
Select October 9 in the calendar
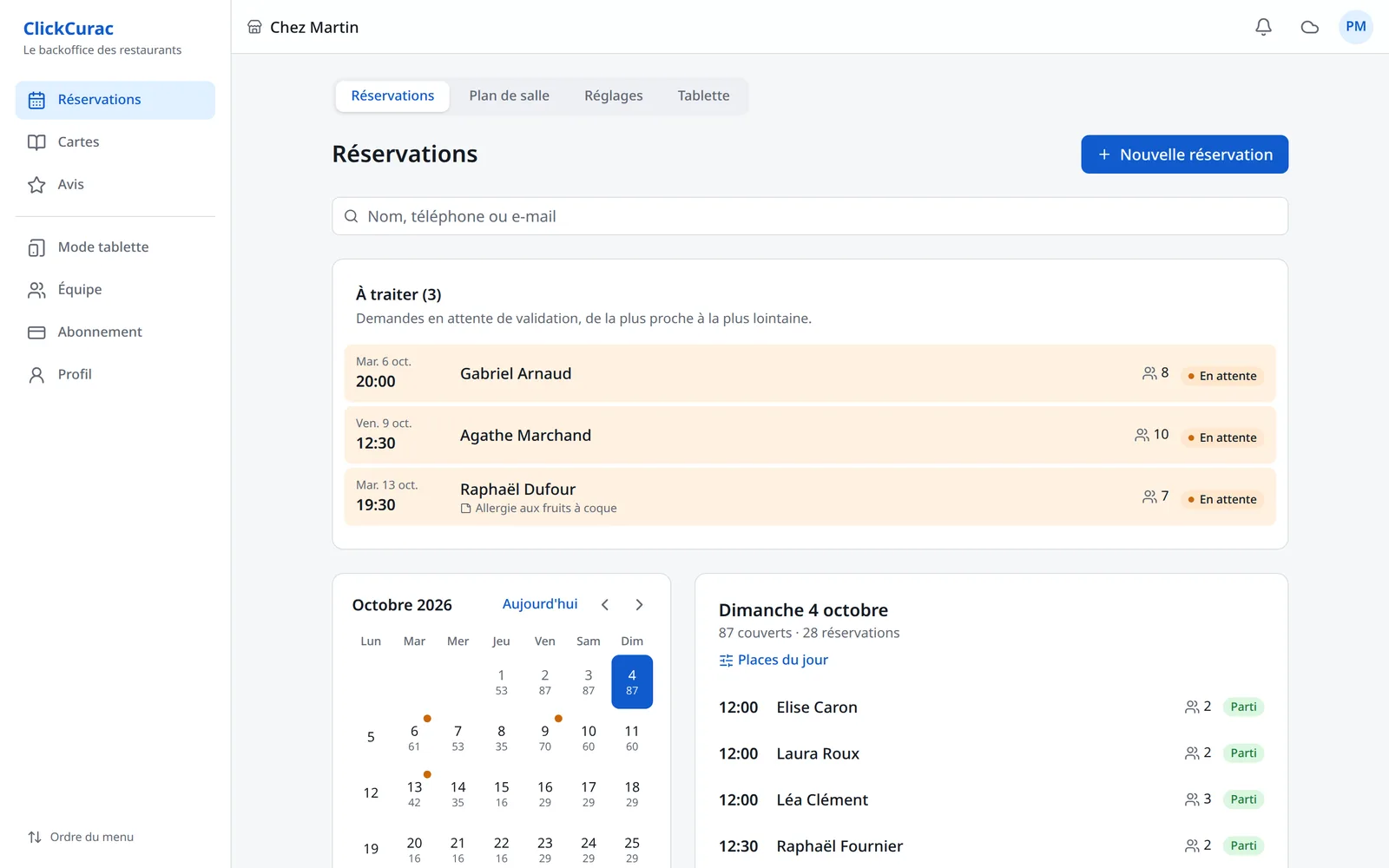point(545,738)
